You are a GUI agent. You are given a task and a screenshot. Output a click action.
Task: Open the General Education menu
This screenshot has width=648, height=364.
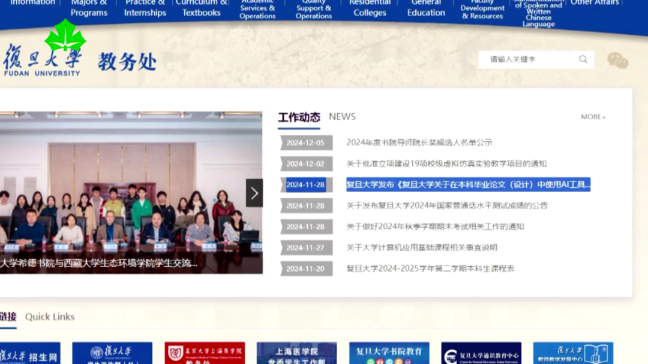pyautogui.click(x=426, y=8)
